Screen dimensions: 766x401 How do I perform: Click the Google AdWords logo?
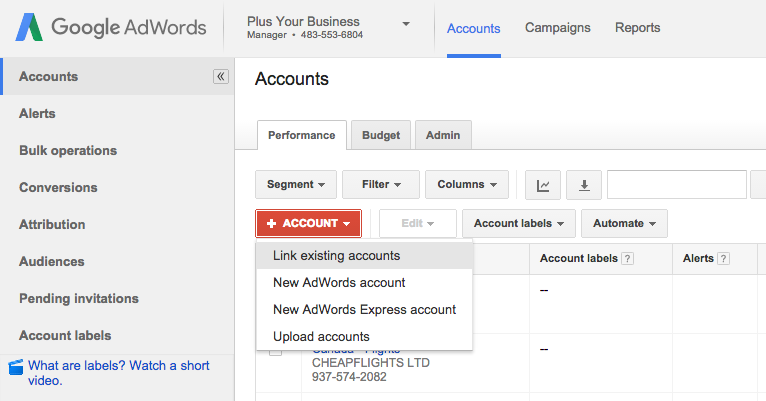pyautogui.click(x=111, y=27)
